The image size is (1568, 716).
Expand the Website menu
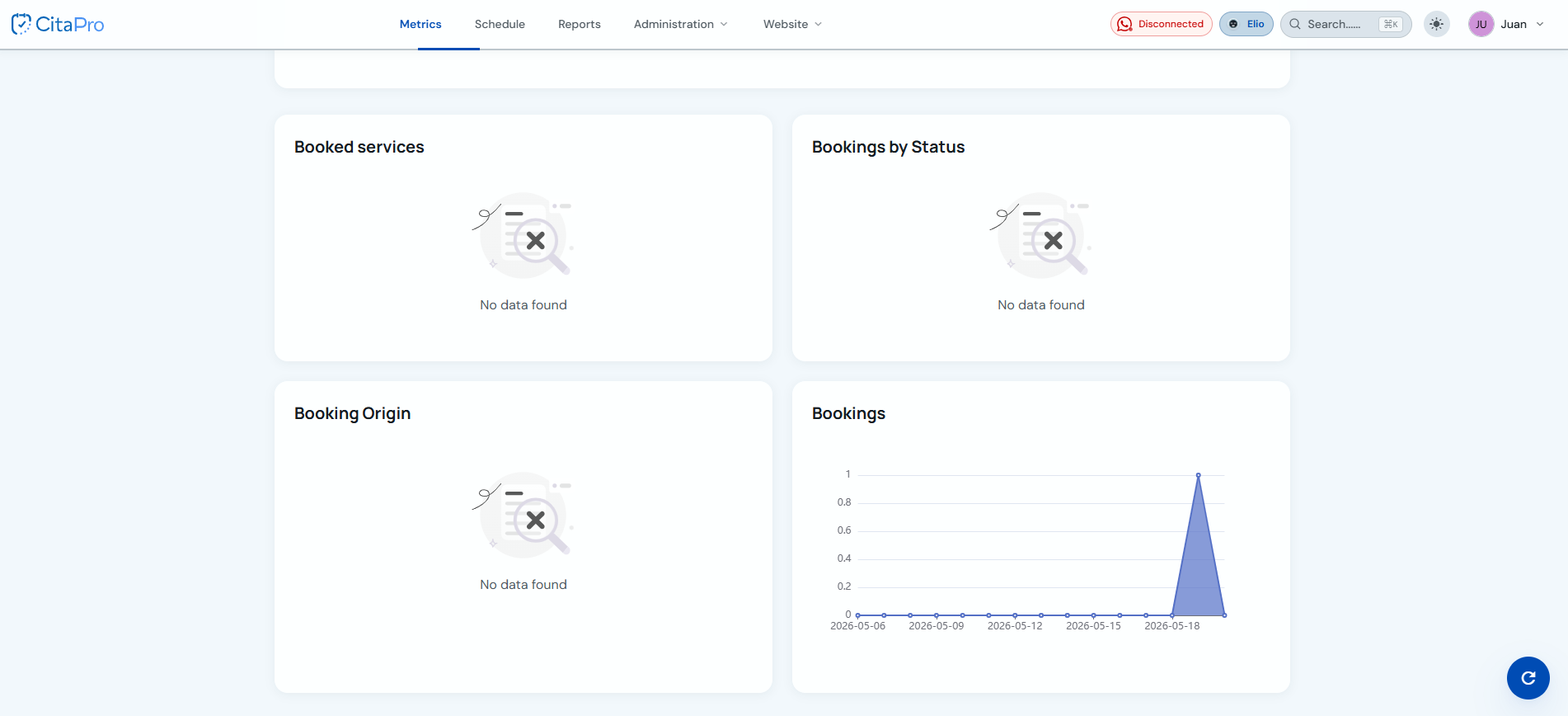tap(792, 24)
